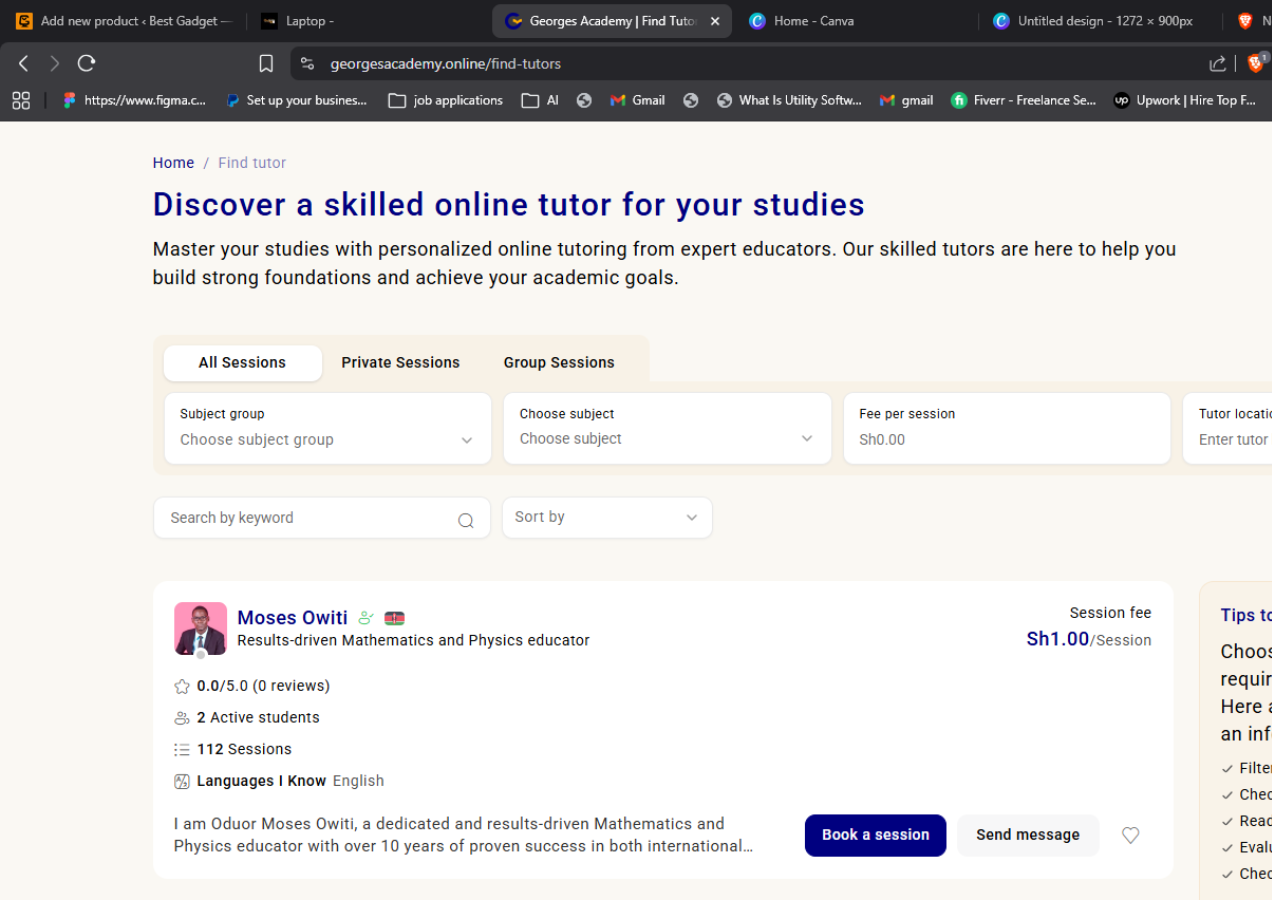Go back via the Home breadcrumb link

point(173,162)
